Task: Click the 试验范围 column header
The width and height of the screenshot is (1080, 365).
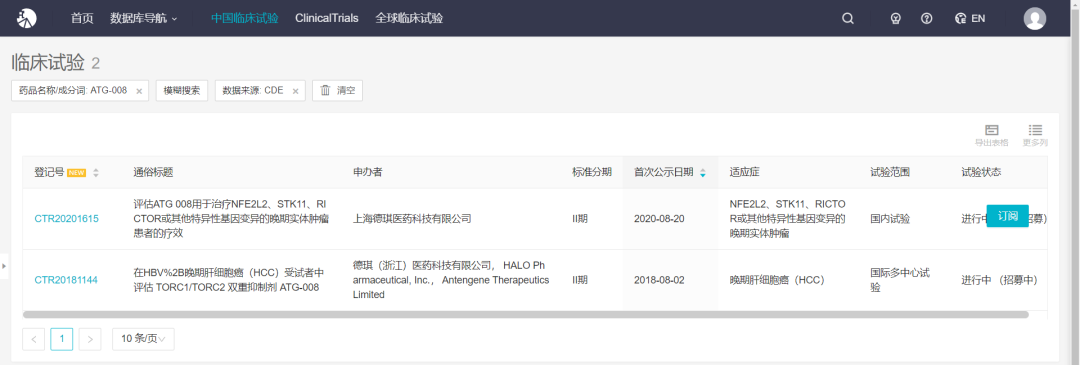Action: click(891, 172)
